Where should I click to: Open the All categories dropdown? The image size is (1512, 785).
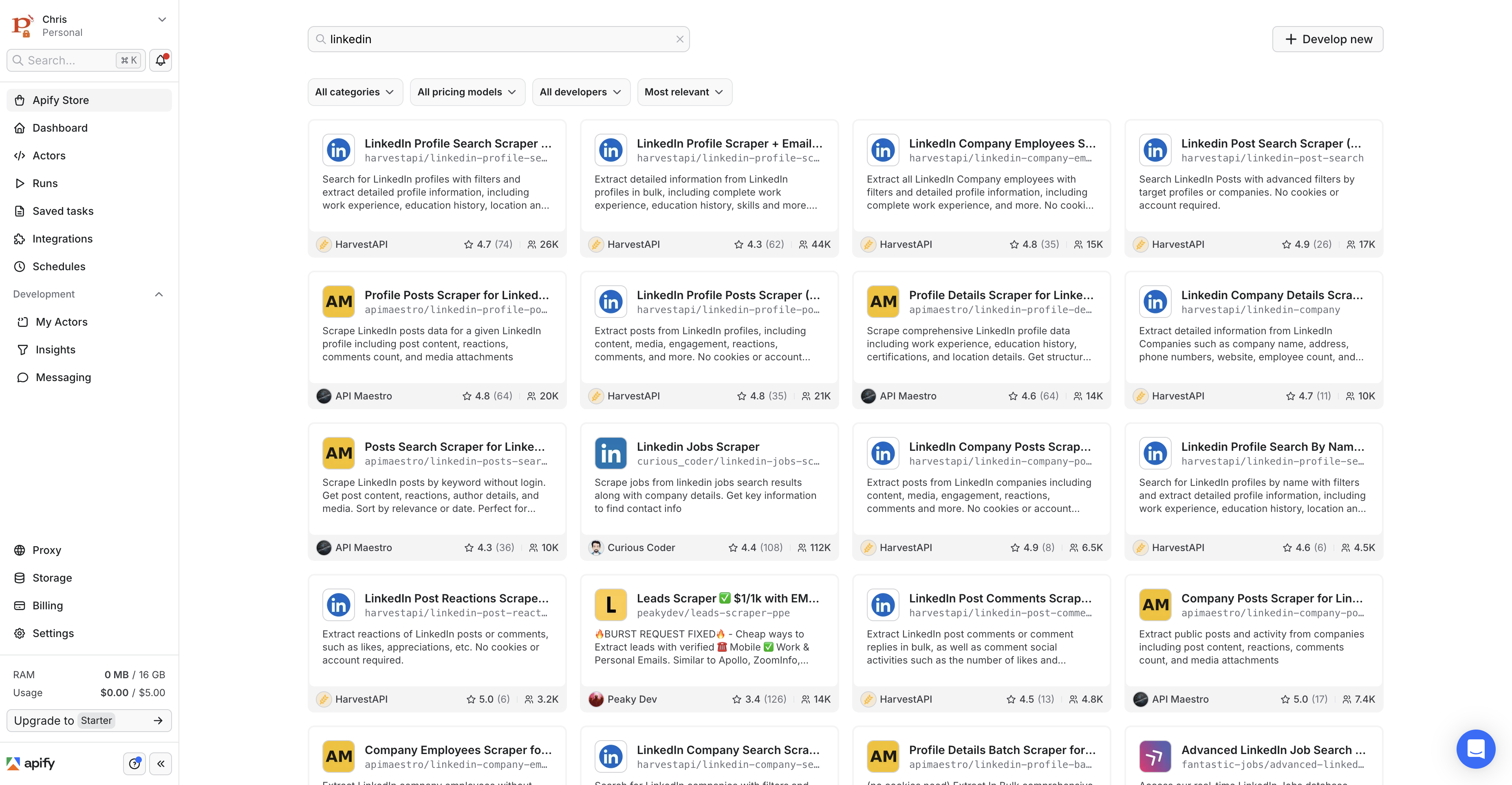click(x=355, y=92)
